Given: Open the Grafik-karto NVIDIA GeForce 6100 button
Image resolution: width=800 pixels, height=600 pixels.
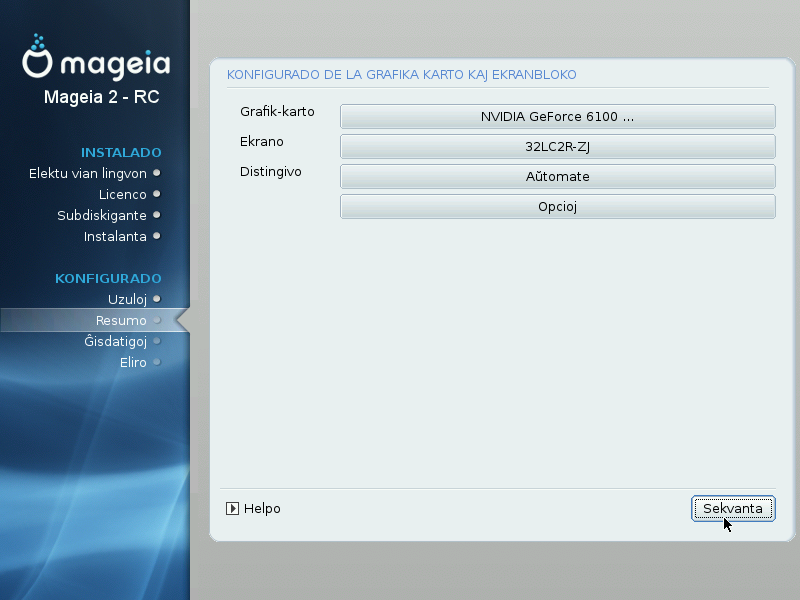Looking at the screenshot, I should [x=558, y=116].
